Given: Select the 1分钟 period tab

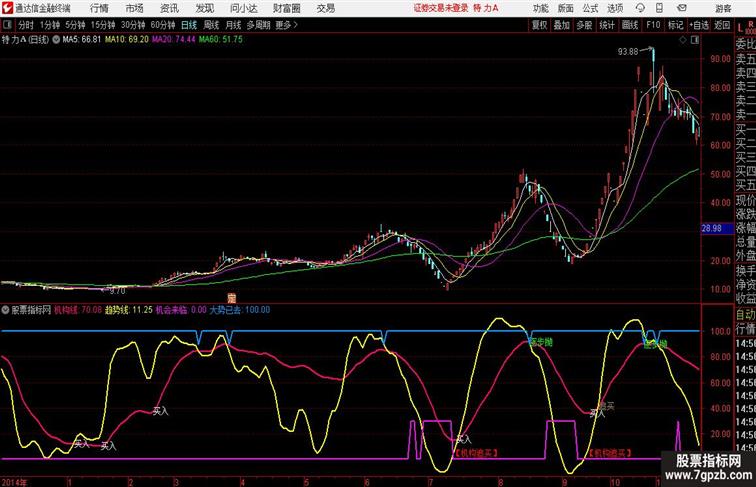Looking at the screenshot, I should [x=50, y=25].
